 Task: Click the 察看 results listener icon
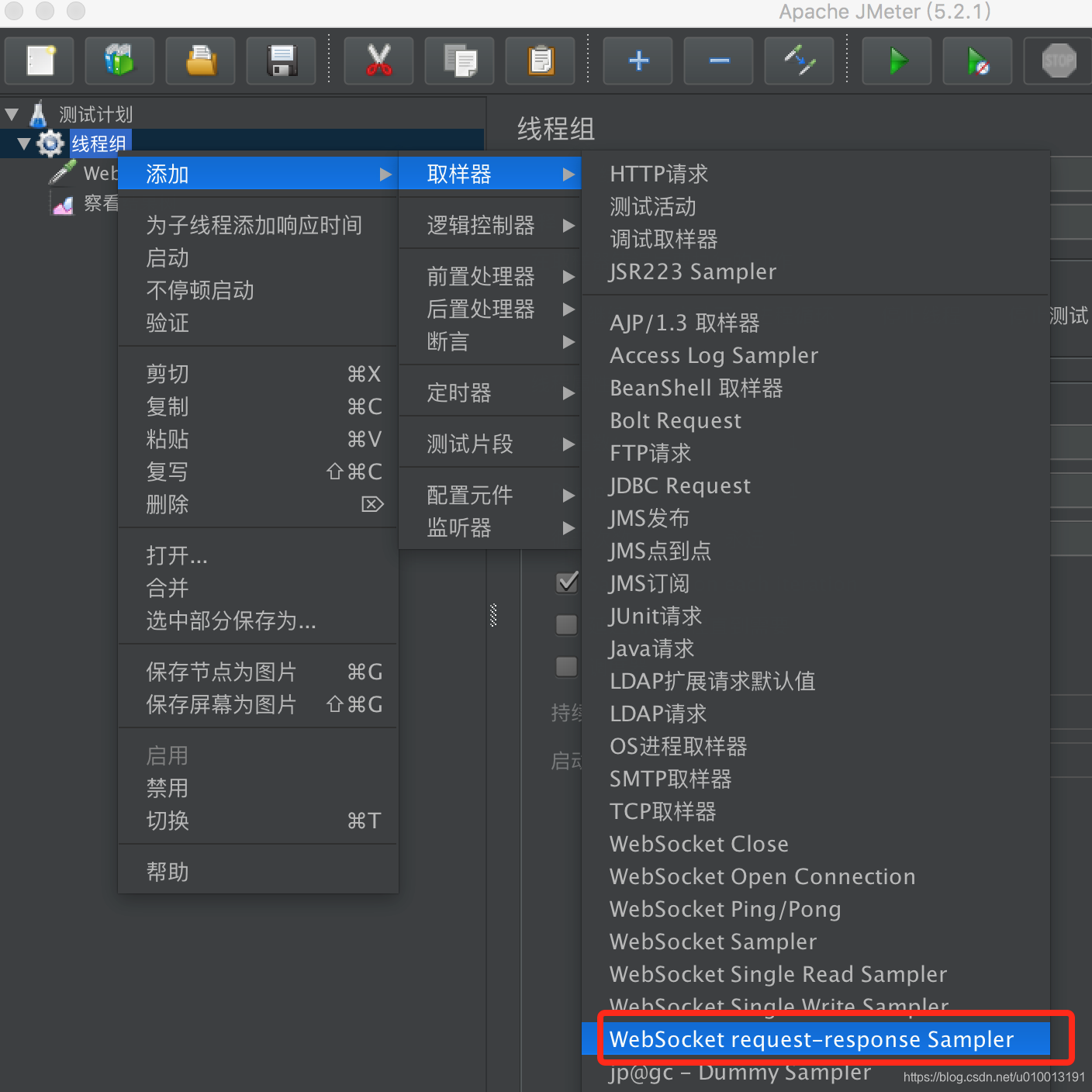pyautogui.click(x=63, y=203)
